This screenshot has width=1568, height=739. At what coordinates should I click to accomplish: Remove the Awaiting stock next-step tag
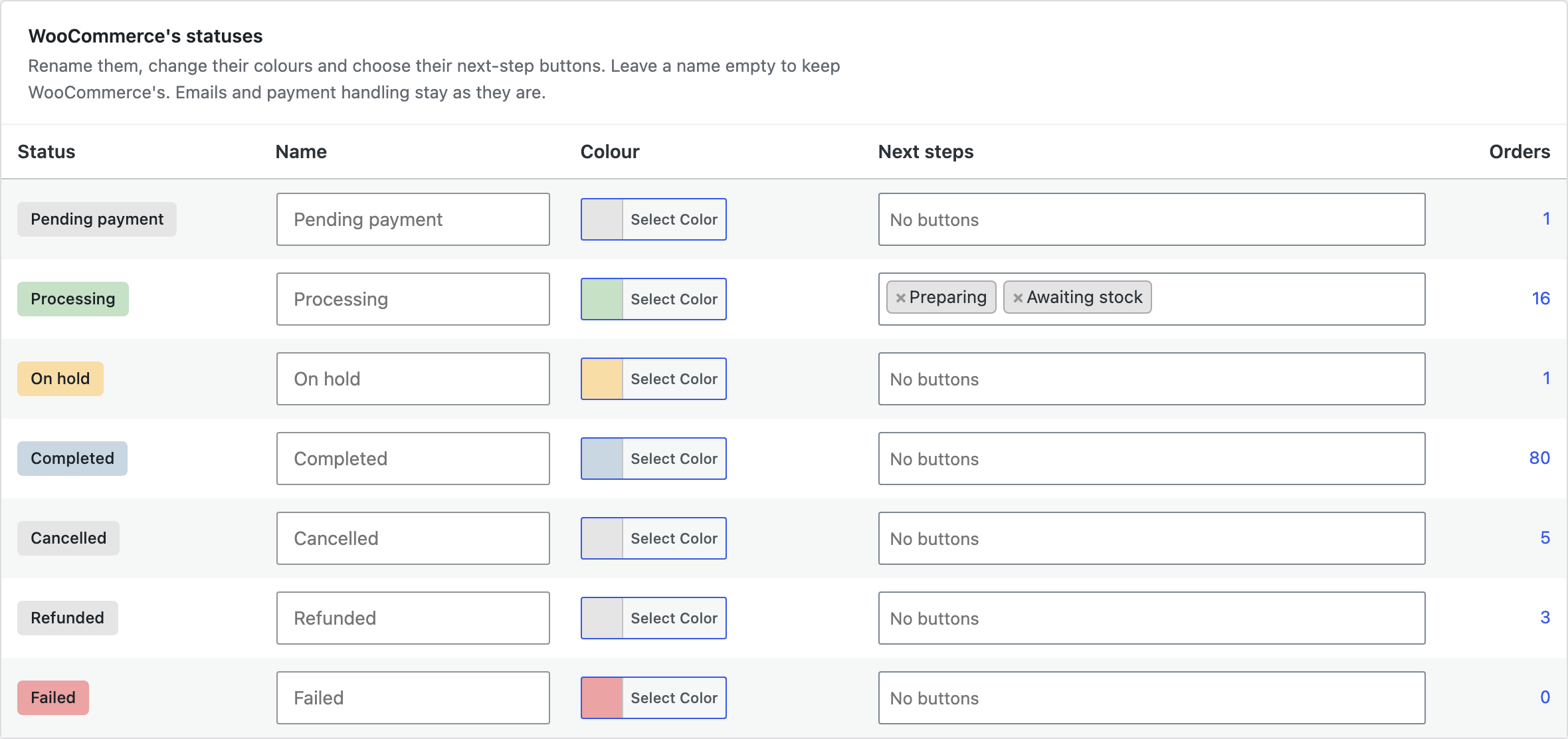click(1017, 298)
